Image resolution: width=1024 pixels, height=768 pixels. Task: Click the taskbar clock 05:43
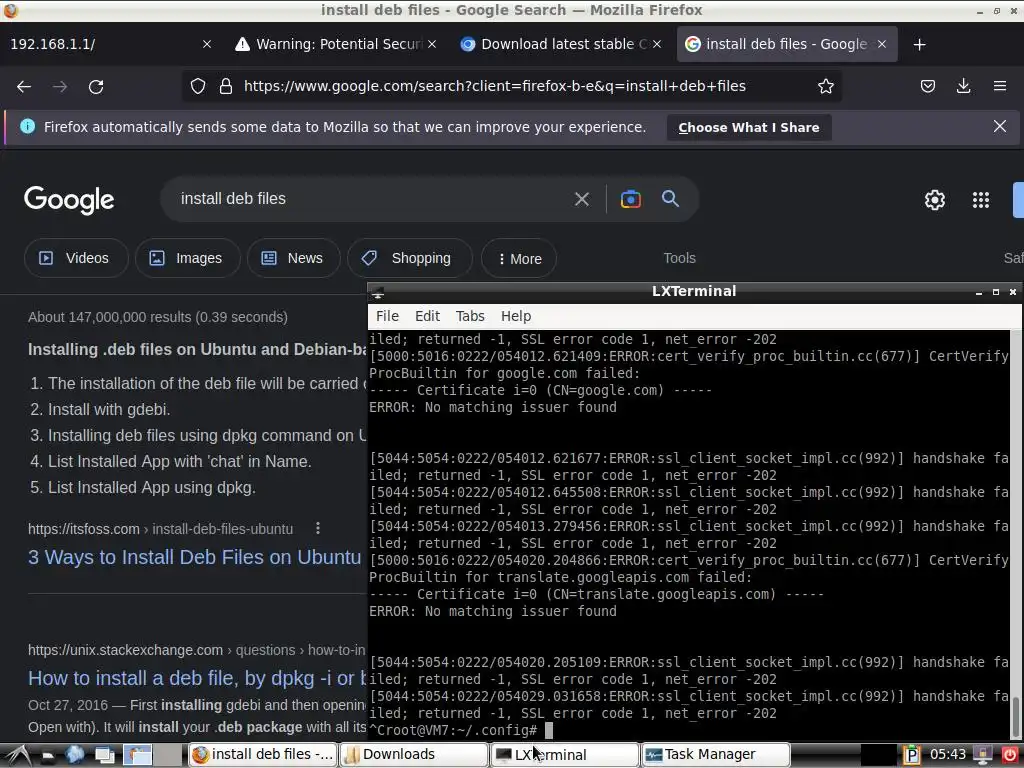(947, 755)
